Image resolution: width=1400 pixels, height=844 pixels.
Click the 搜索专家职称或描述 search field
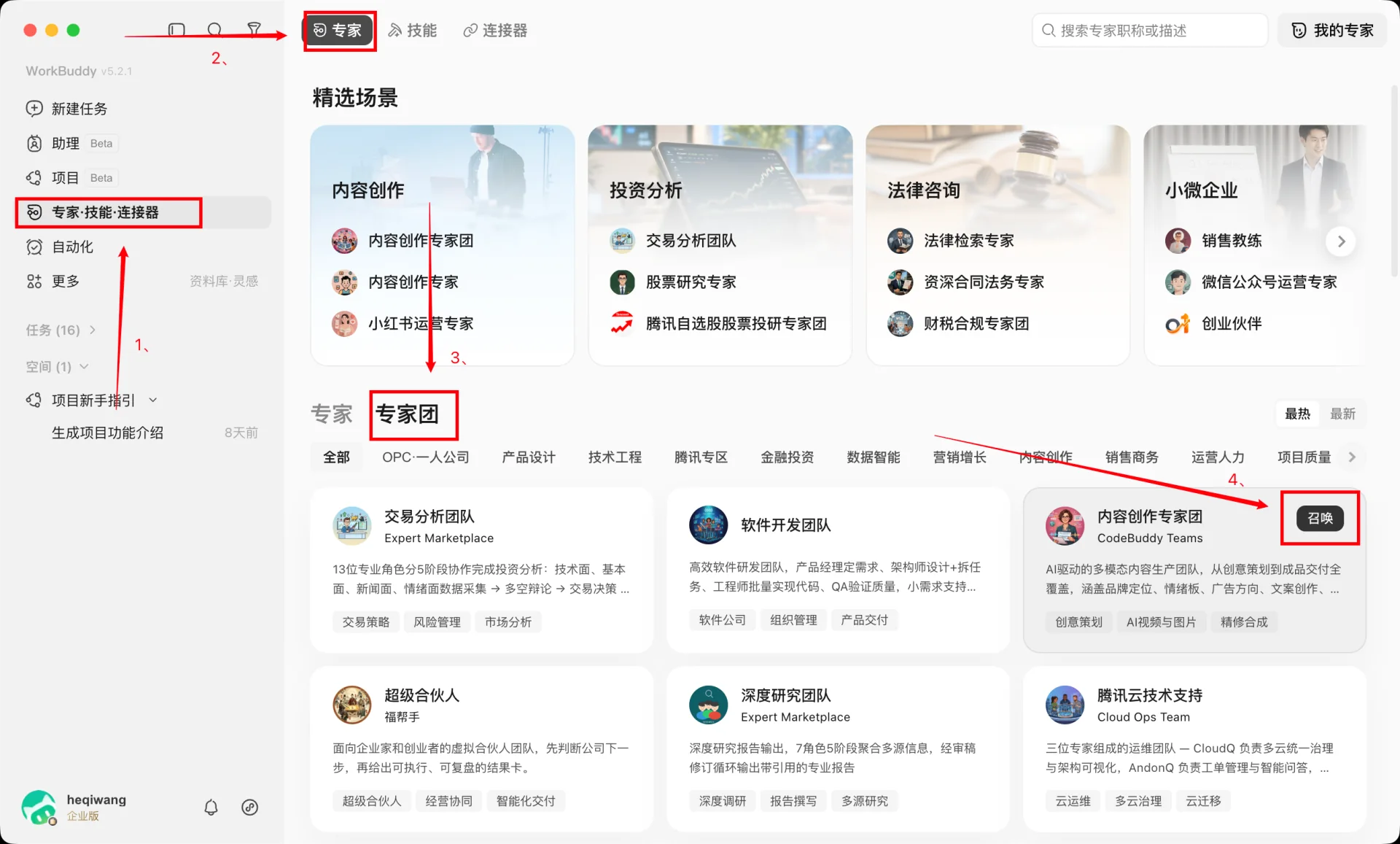pyautogui.click(x=1150, y=30)
